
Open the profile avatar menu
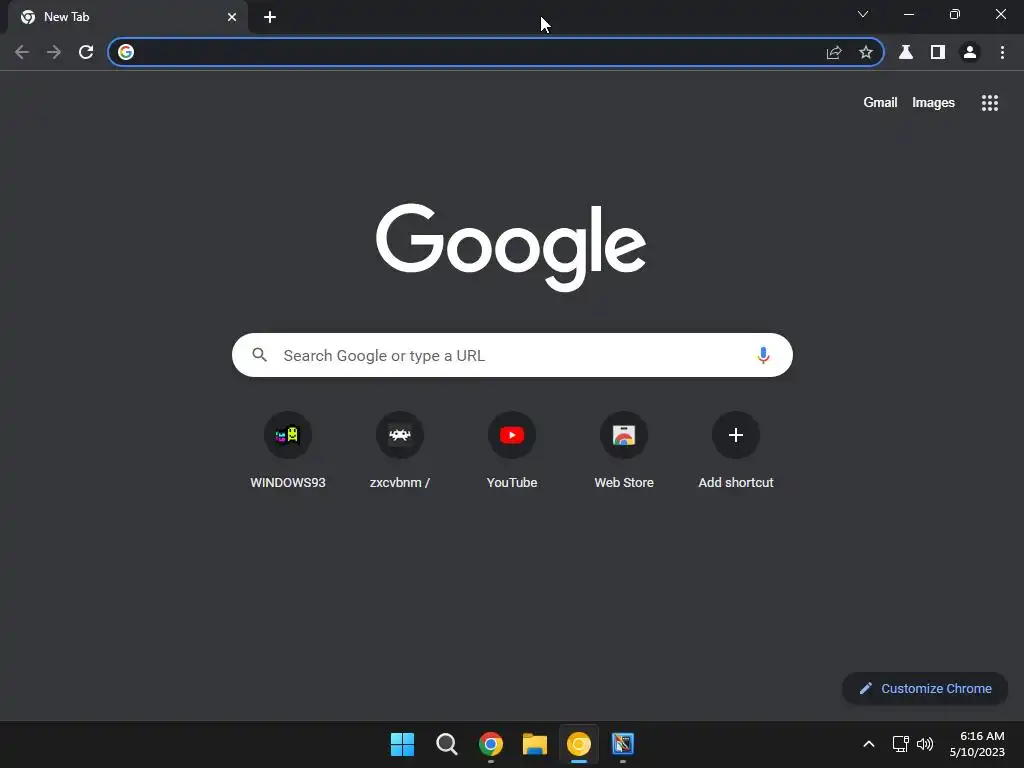click(970, 52)
